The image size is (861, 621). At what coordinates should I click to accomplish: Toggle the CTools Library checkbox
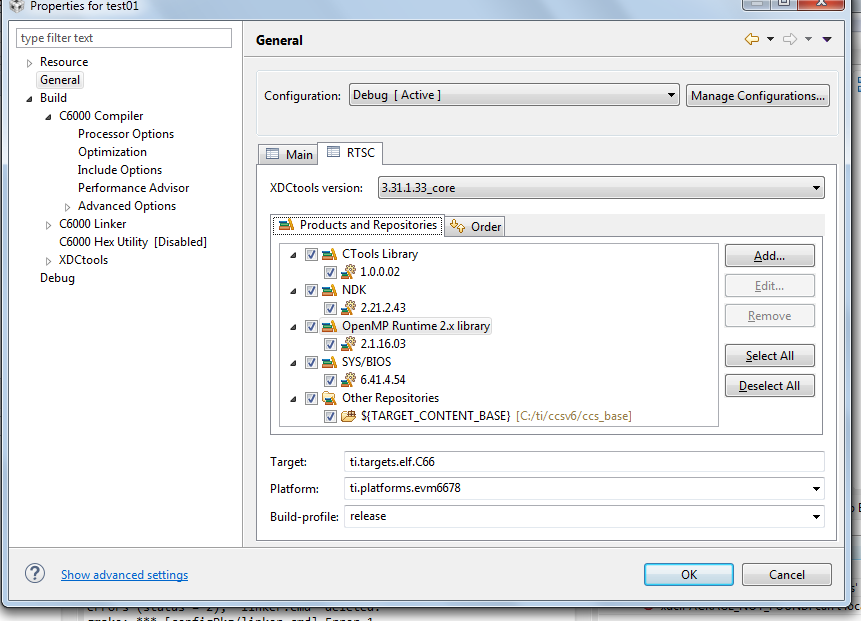[311, 254]
